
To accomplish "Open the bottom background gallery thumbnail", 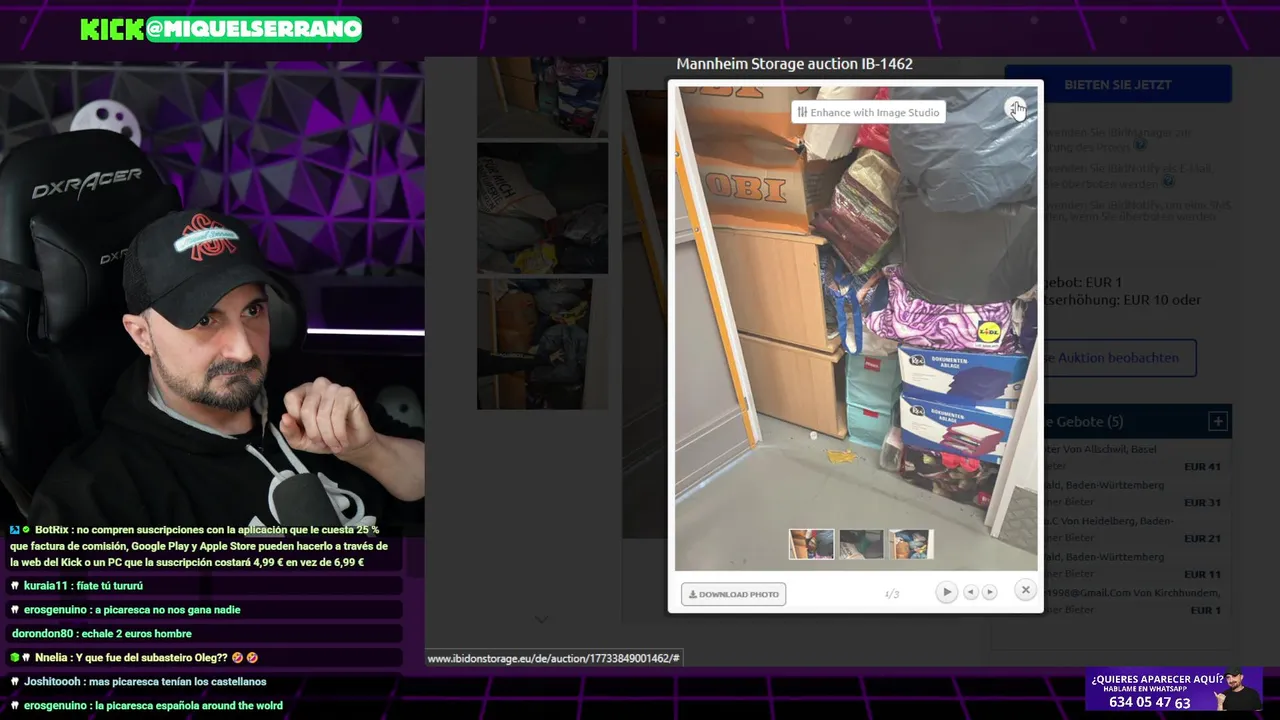I will pyautogui.click(x=542, y=344).
